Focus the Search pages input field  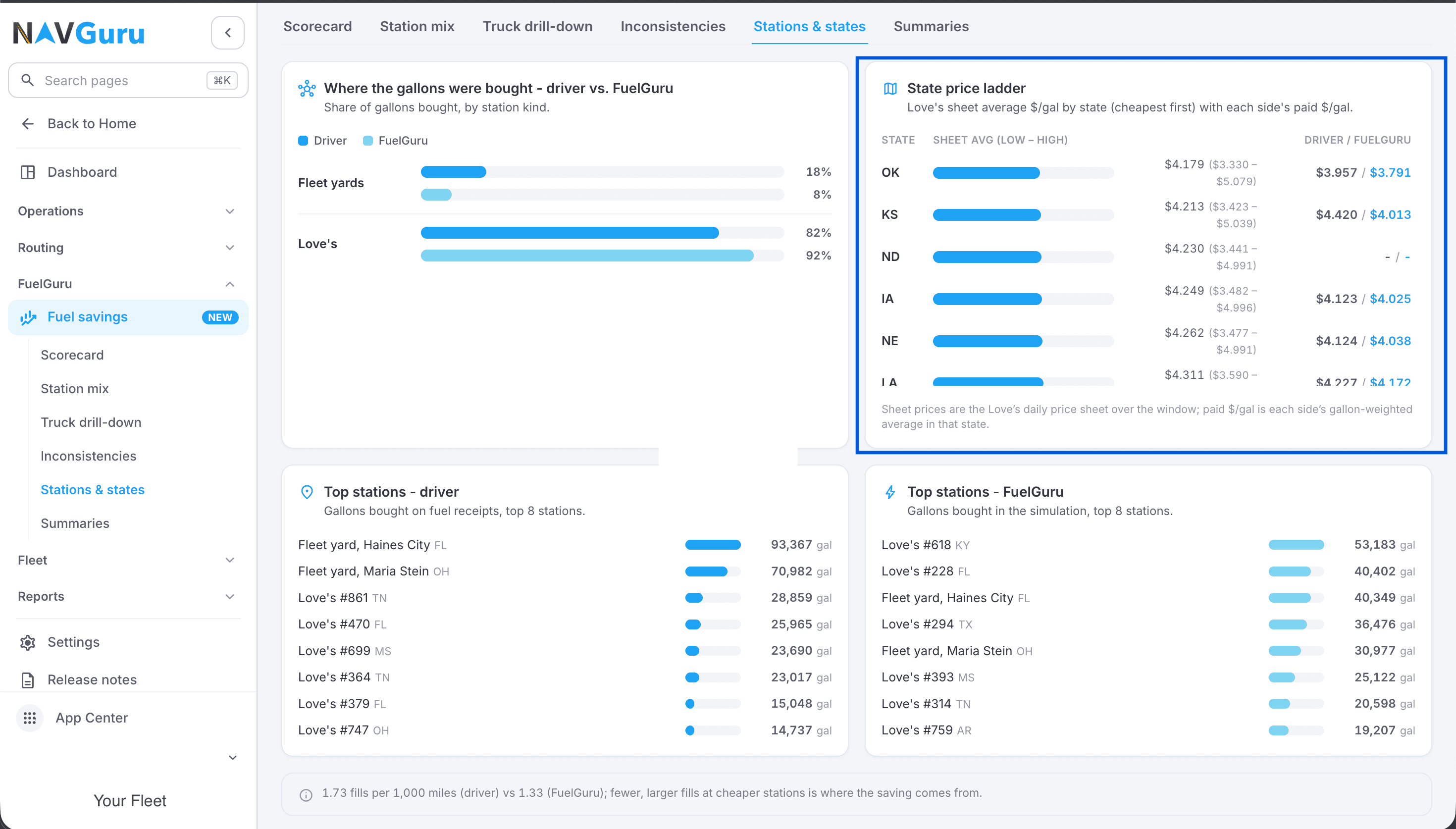pyautogui.click(x=128, y=80)
